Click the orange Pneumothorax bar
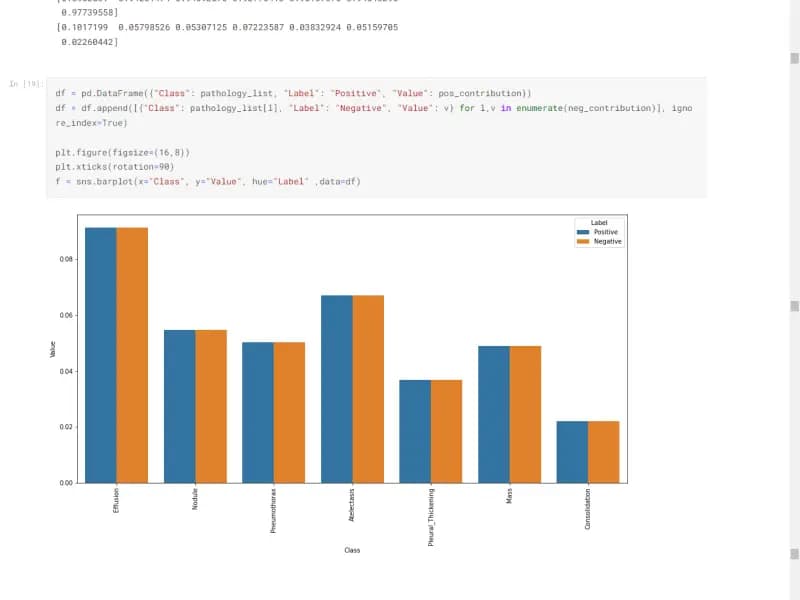The image size is (800, 600). point(289,412)
